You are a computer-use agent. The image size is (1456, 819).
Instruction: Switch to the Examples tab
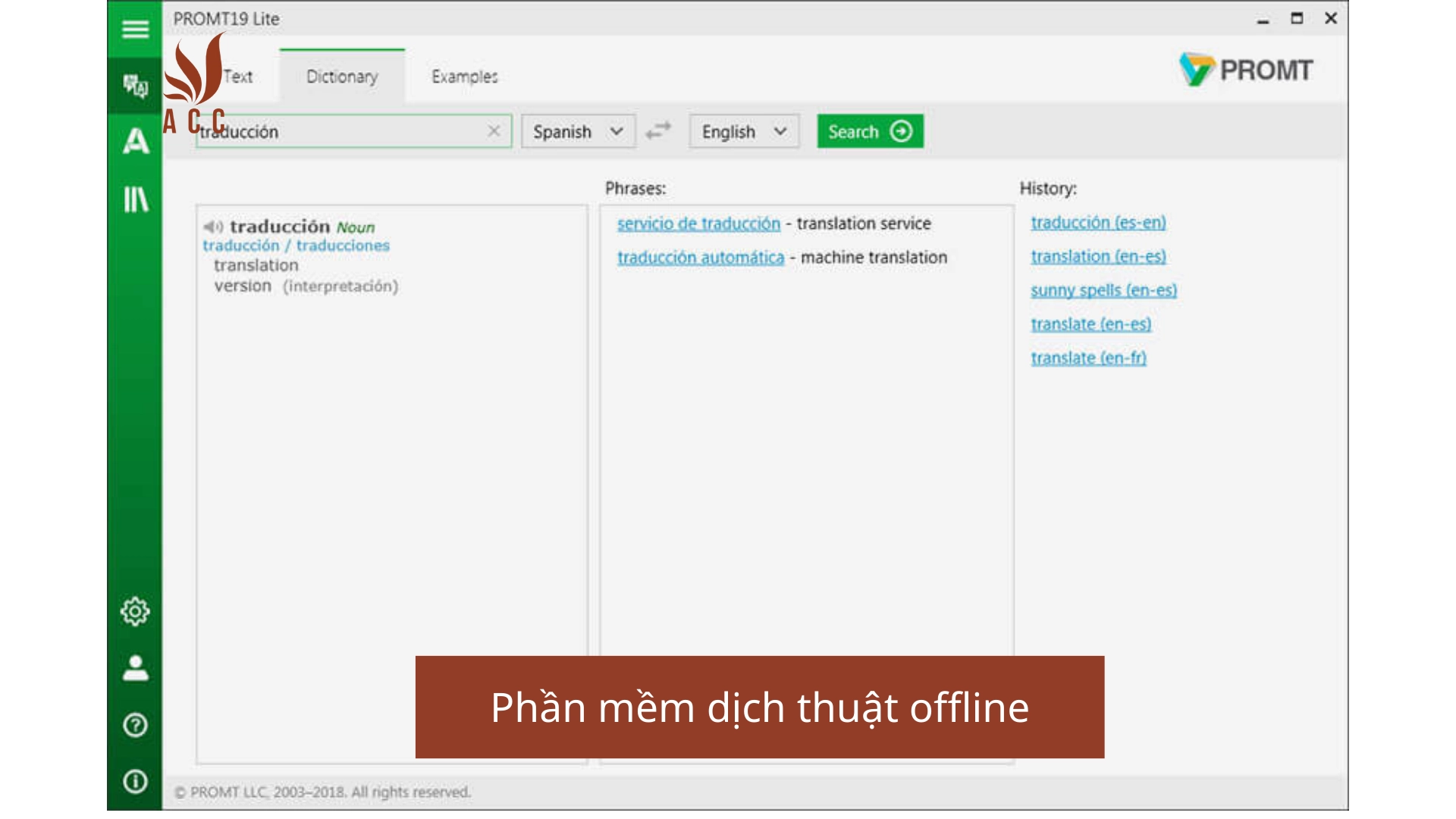pos(465,77)
